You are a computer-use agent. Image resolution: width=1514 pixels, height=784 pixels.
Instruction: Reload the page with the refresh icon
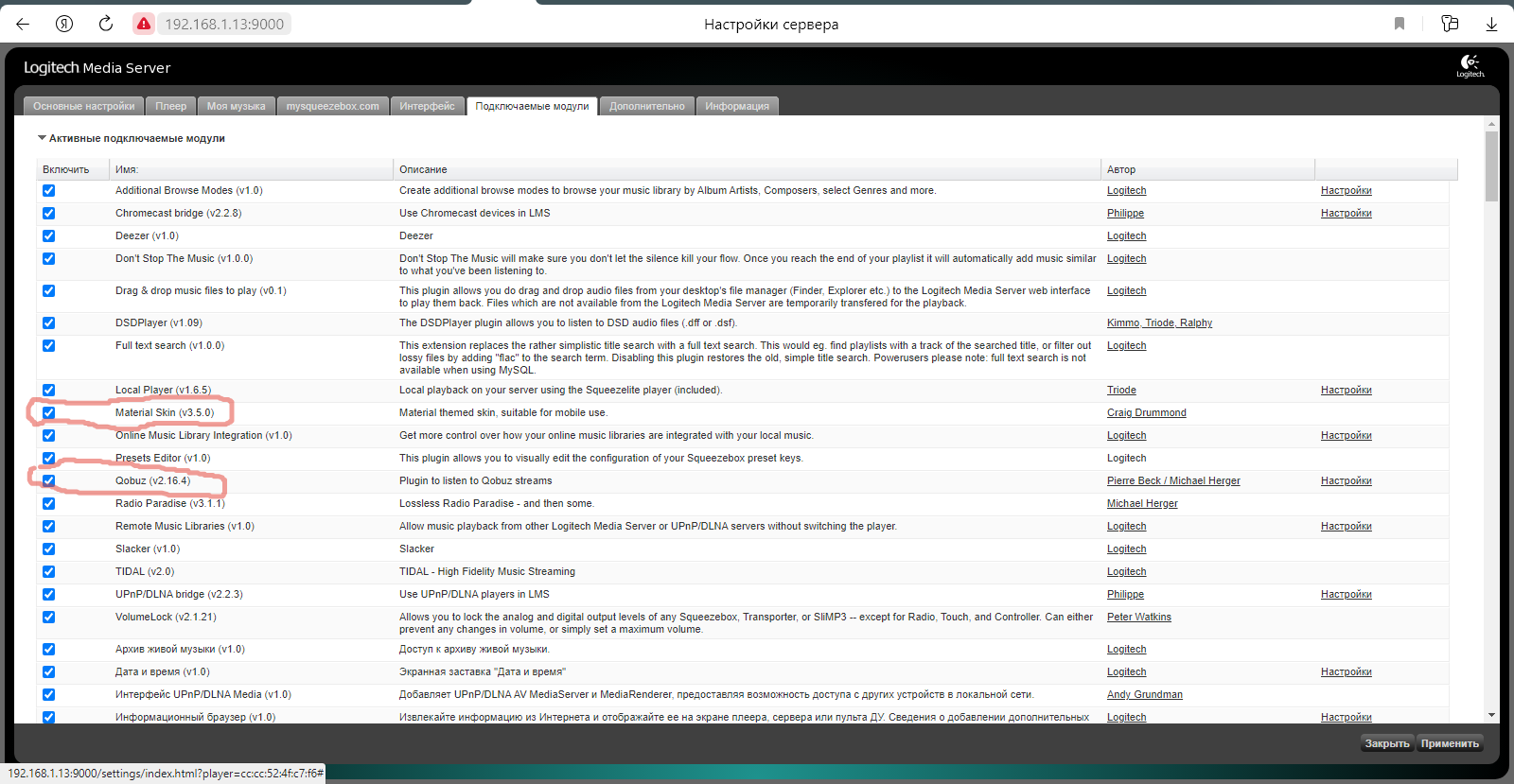[106, 24]
